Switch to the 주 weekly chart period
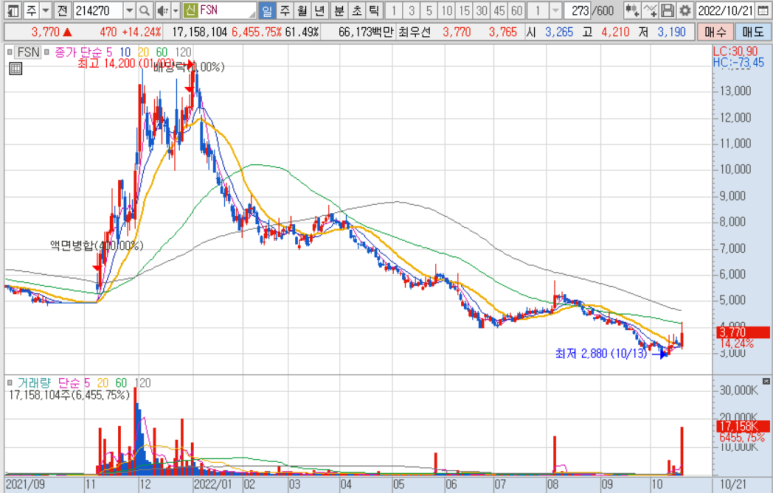 coord(284,10)
